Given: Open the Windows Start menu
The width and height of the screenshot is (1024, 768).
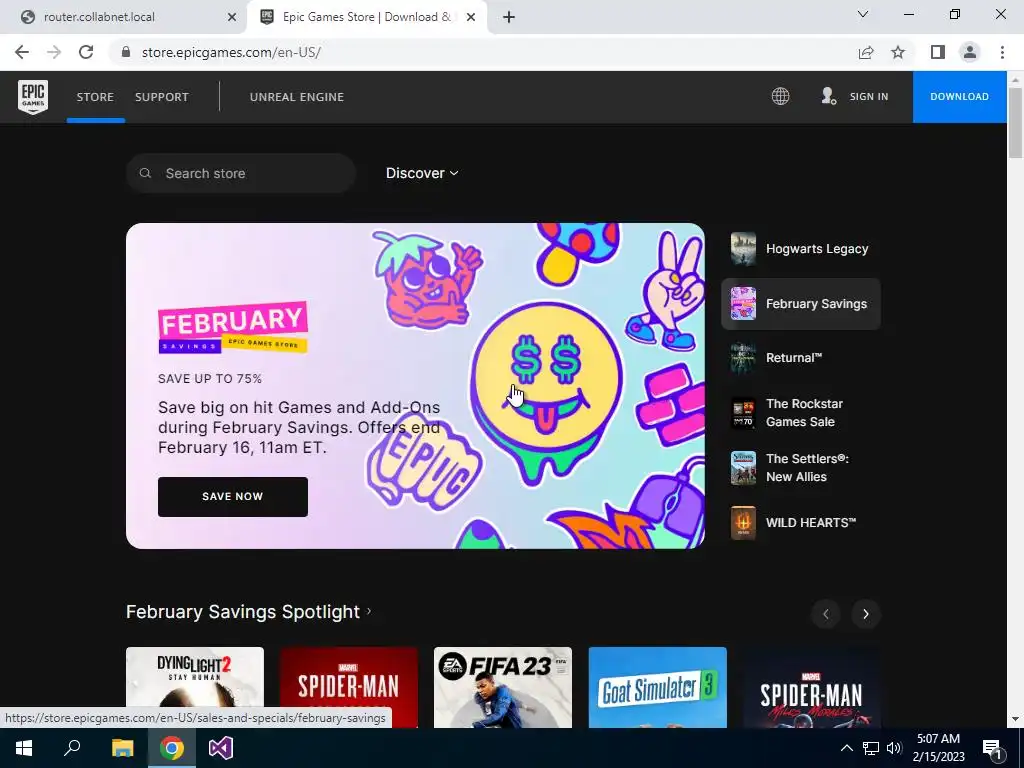Looking at the screenshot, I should (24, 748).
